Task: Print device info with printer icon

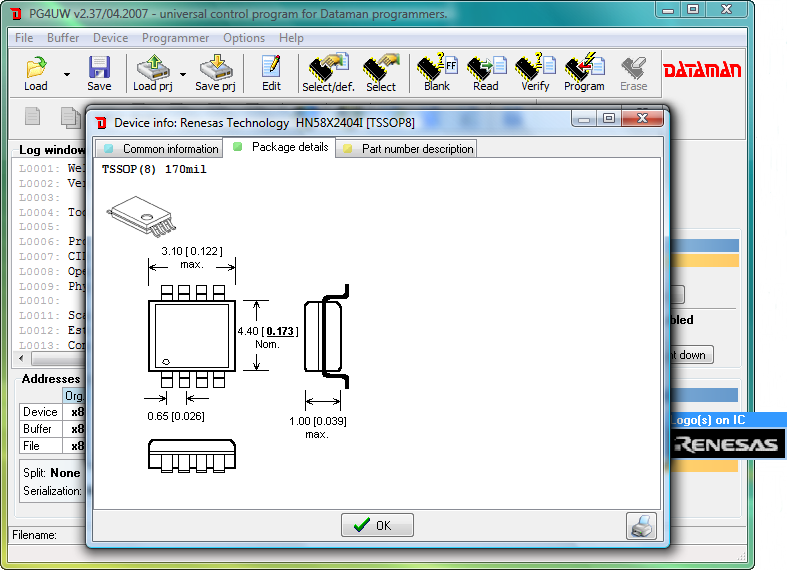Action: pos(641,525)
